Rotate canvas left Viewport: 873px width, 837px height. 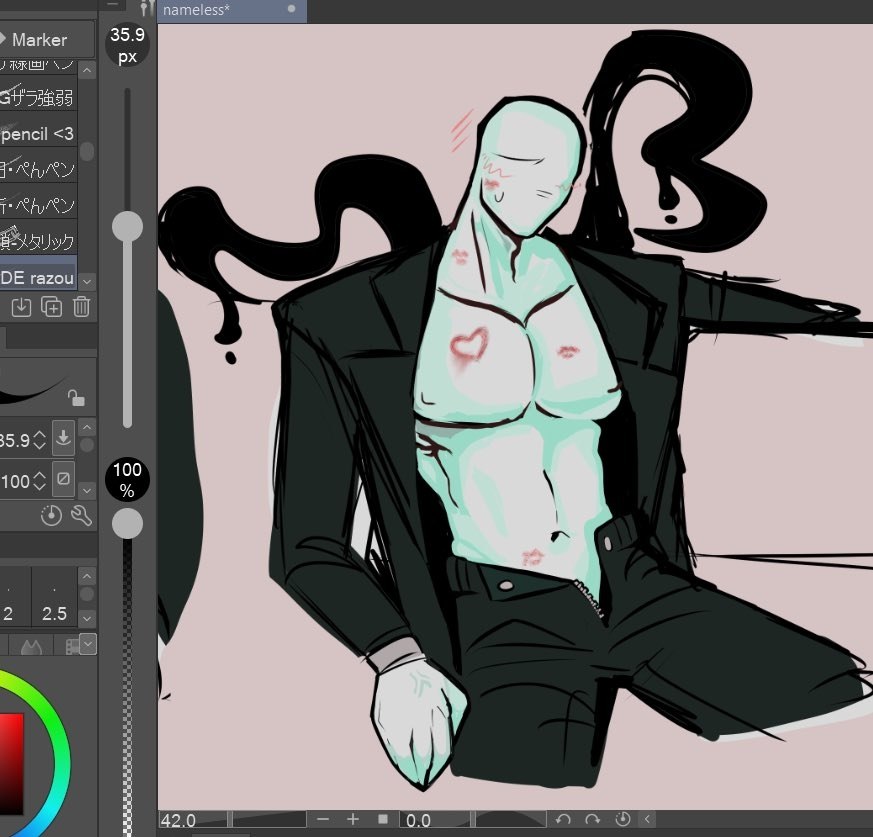click(563, 819)
